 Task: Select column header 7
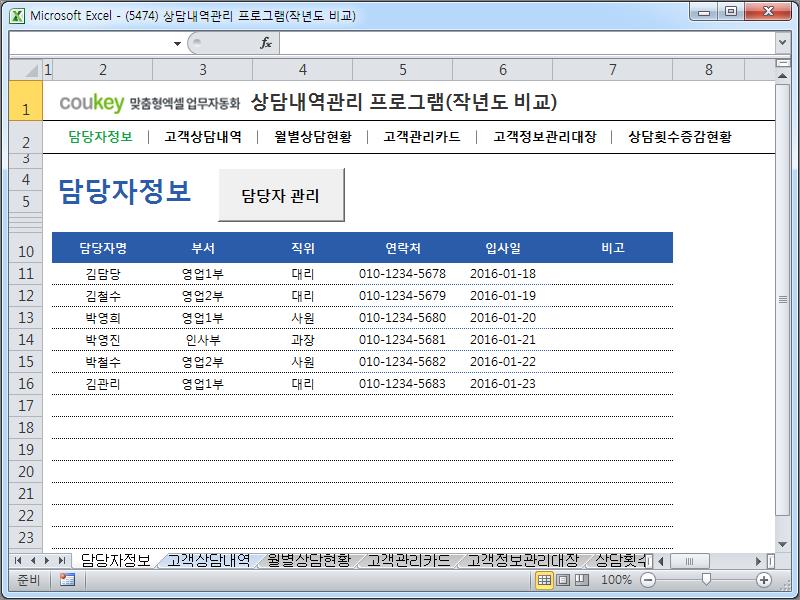pos(612,69)
